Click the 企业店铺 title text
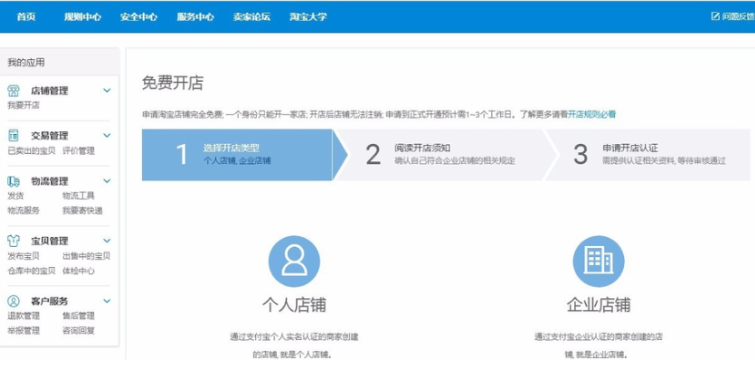 [599, 305]
